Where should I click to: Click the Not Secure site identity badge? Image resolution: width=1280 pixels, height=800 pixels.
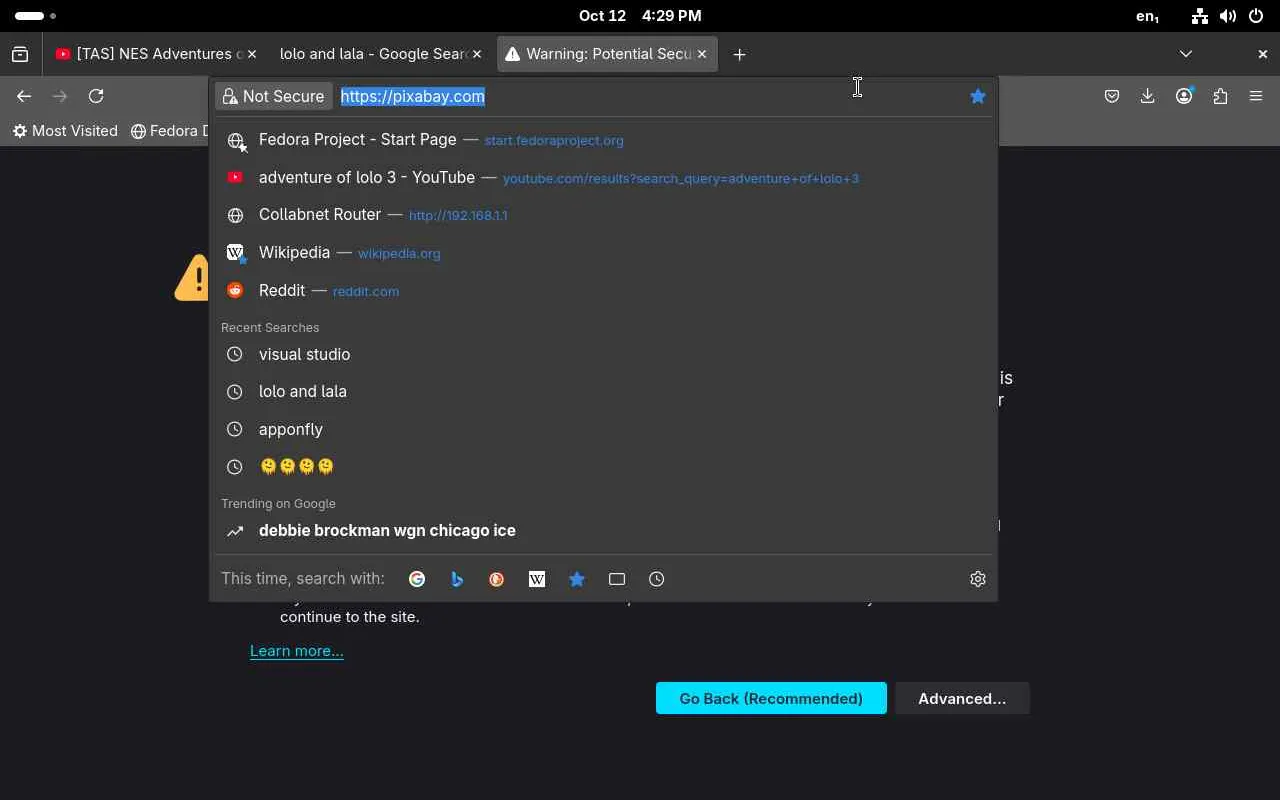274,96
